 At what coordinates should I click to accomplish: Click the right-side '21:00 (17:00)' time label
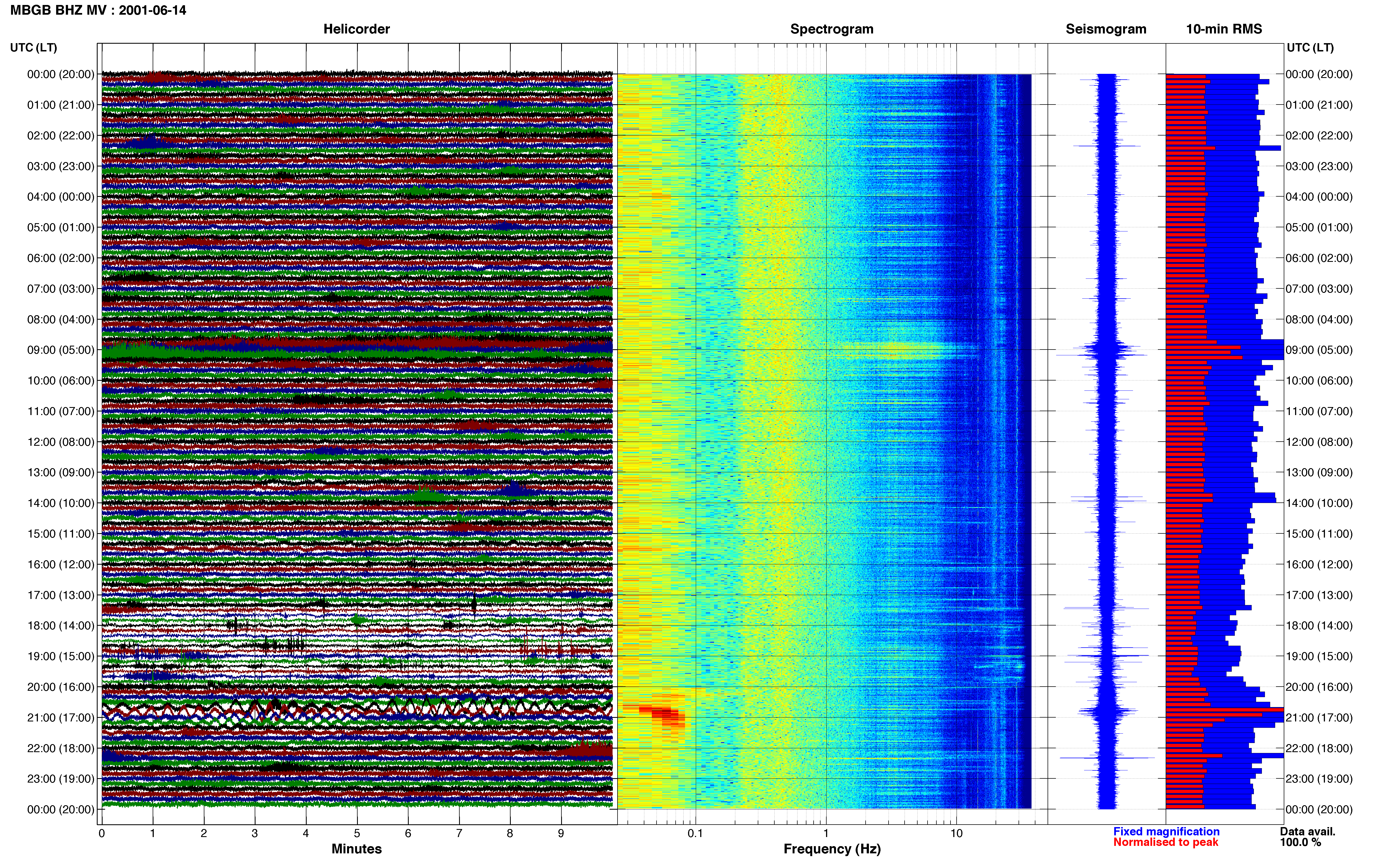(1319, 718)
